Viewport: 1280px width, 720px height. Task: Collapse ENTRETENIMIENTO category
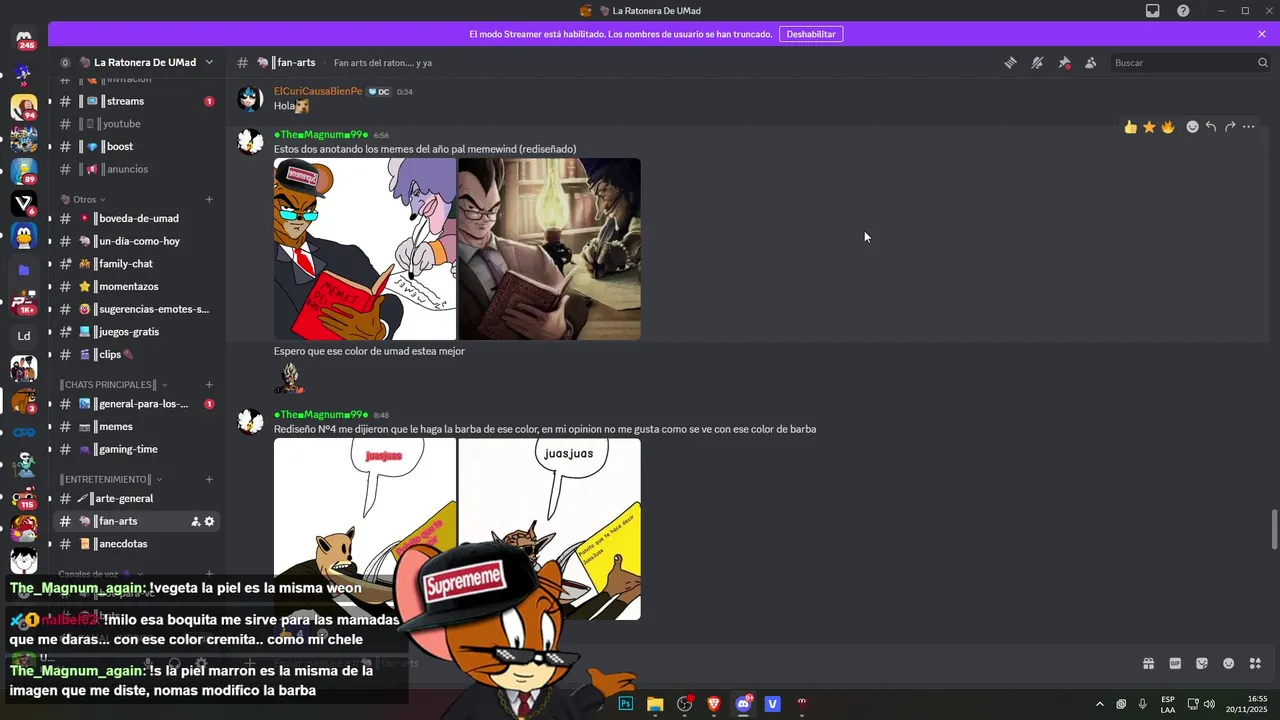pos(110,479)
